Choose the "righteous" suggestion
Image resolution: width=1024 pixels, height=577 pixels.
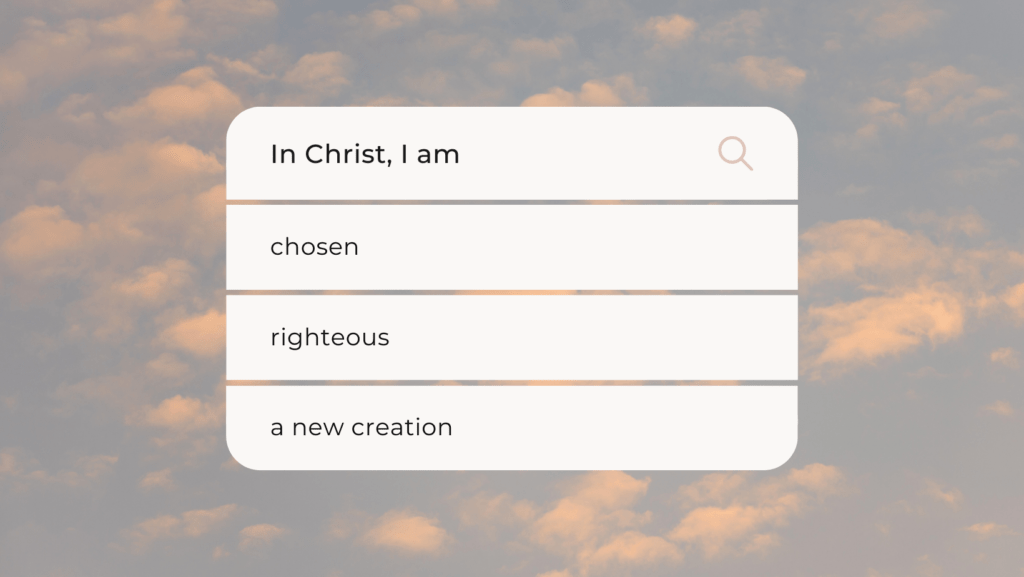[x=512, y=337]
